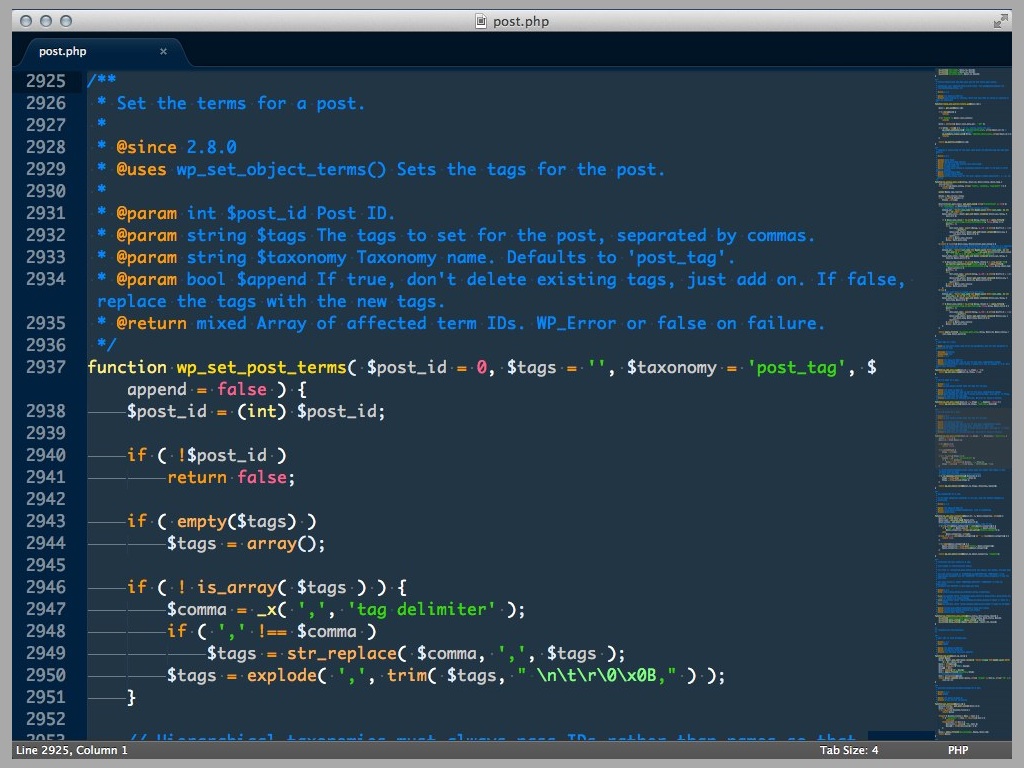Click line number 2937 in the gutter

click(x=46, y=367)
